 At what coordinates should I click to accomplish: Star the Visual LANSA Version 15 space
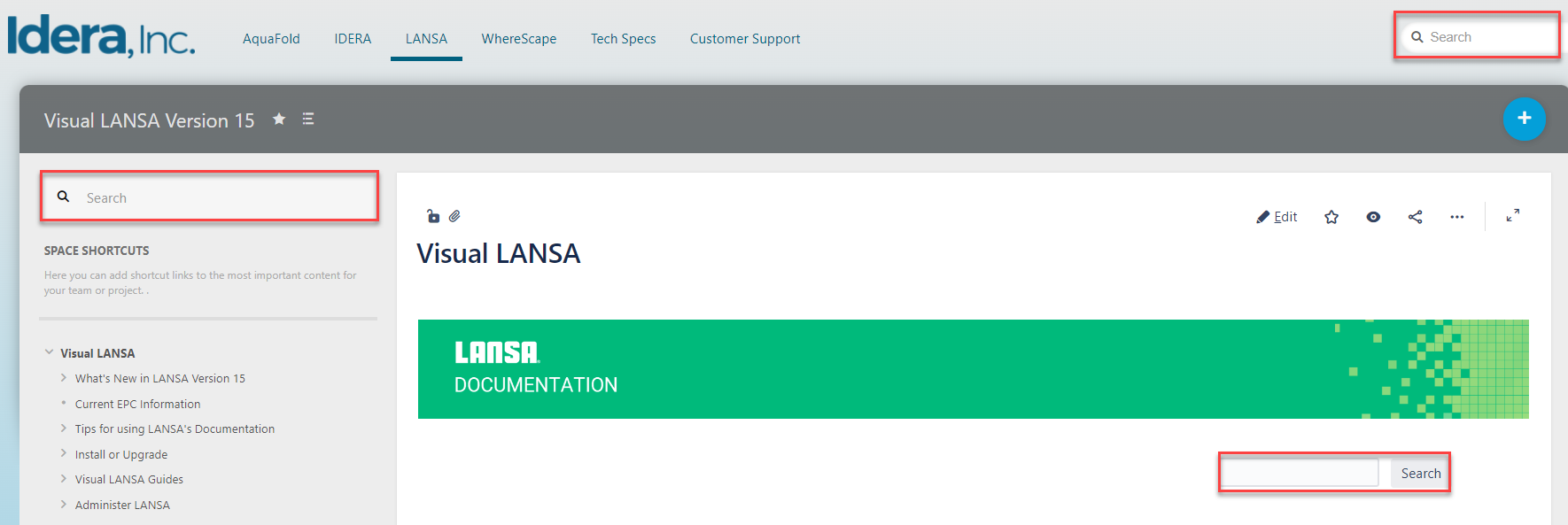[x=279, y=119]
